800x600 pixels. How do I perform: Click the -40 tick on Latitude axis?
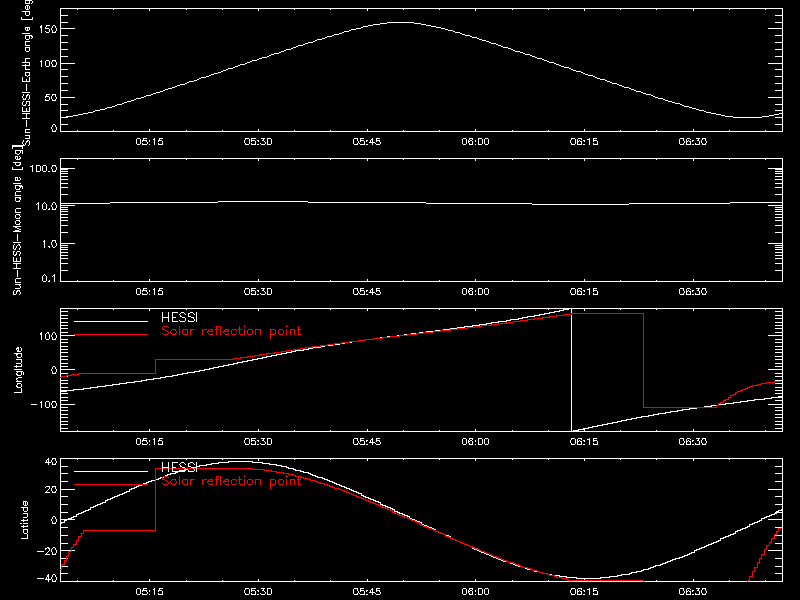[47, 578]
